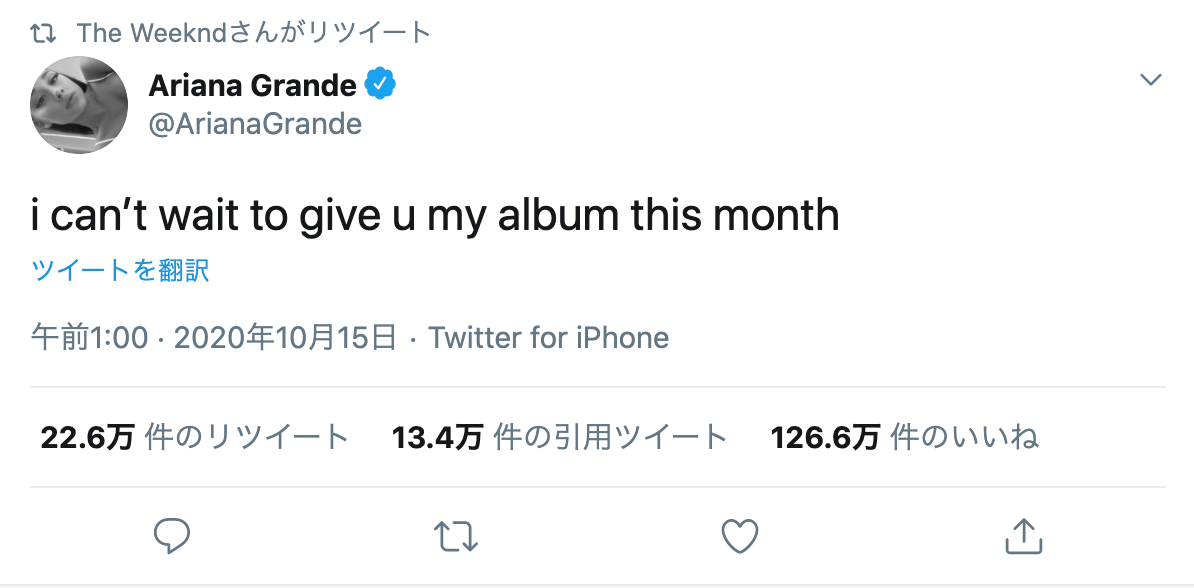Click the reply speech bubble icon
The height and width of the screenshot is (588, 1194).
(x=172, y=537)
